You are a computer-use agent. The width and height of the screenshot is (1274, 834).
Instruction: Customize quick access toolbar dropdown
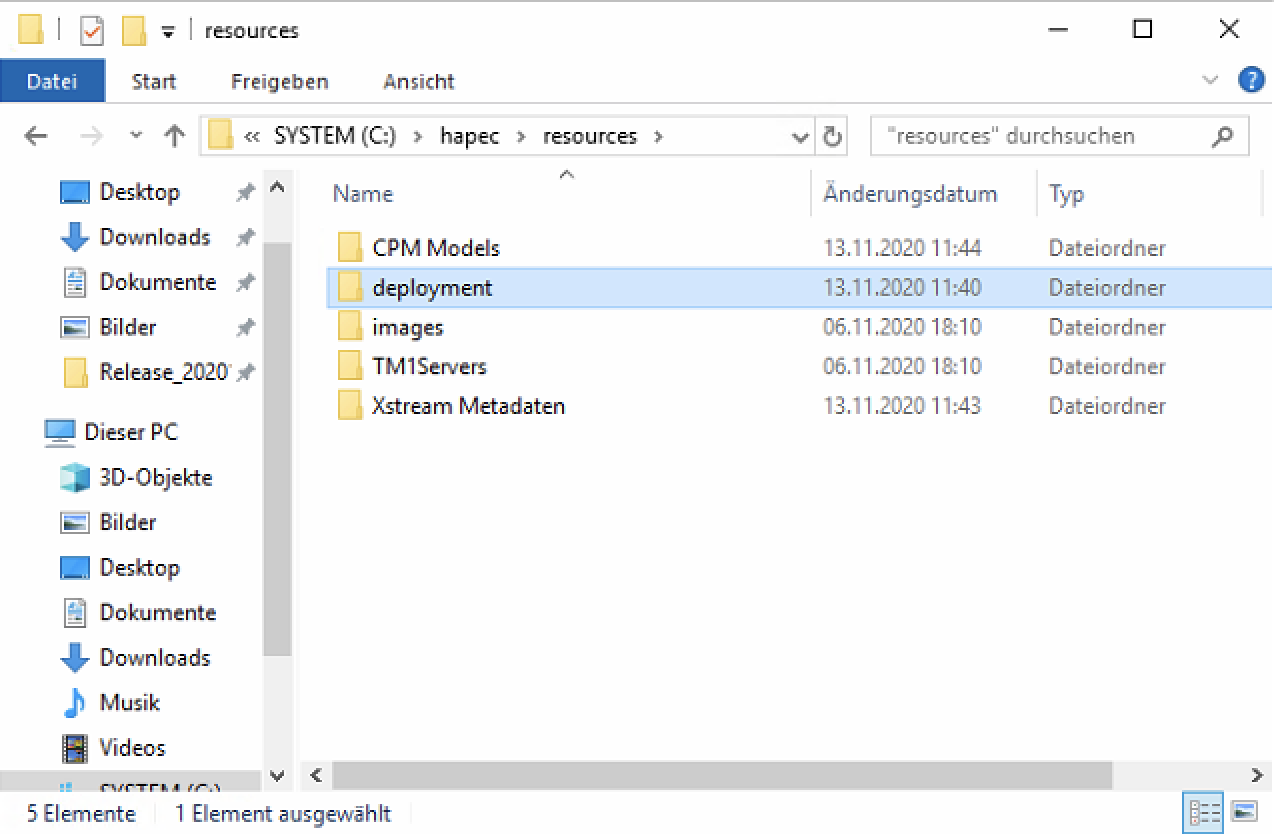[x=168, y=32]
